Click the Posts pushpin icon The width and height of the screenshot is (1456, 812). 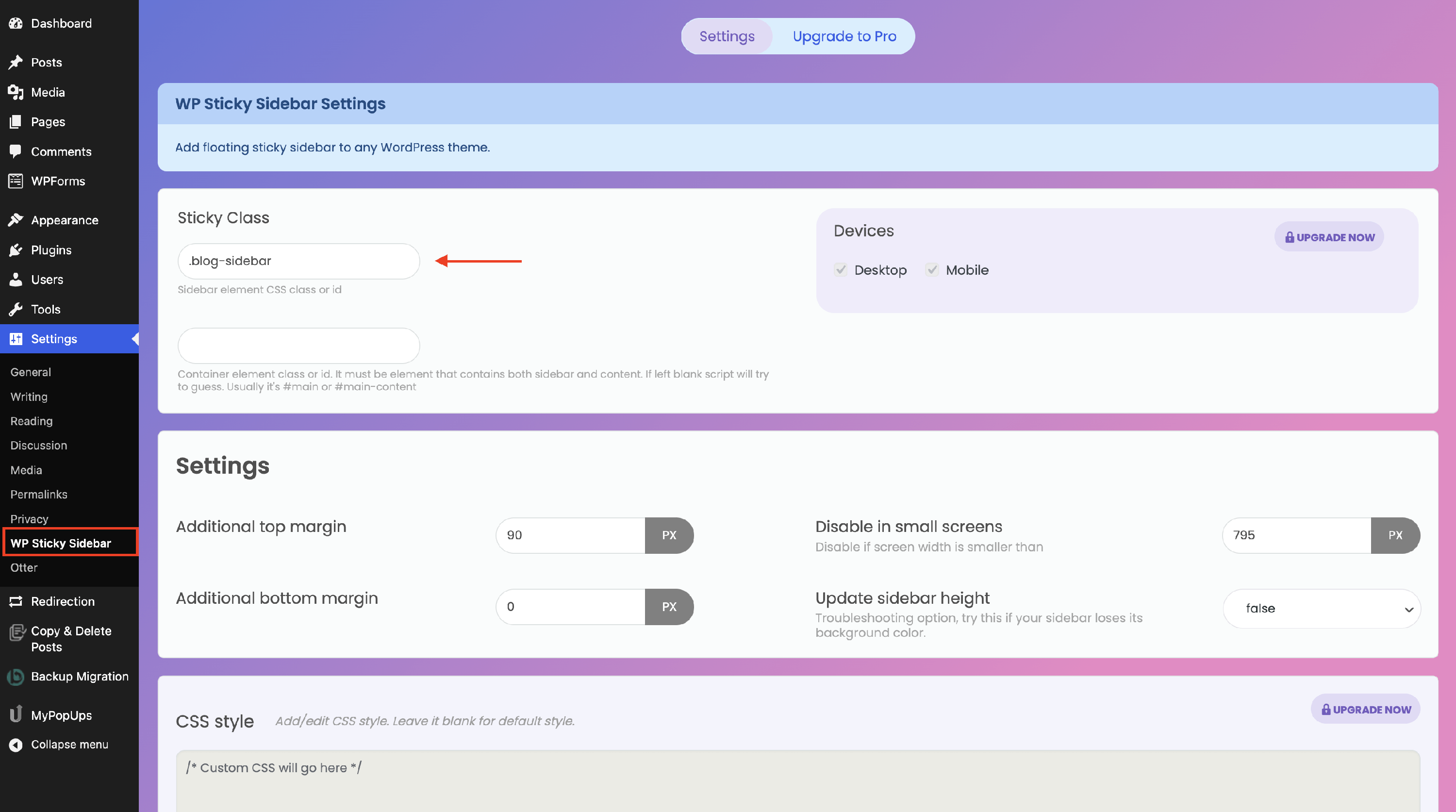tap(16, 62)
